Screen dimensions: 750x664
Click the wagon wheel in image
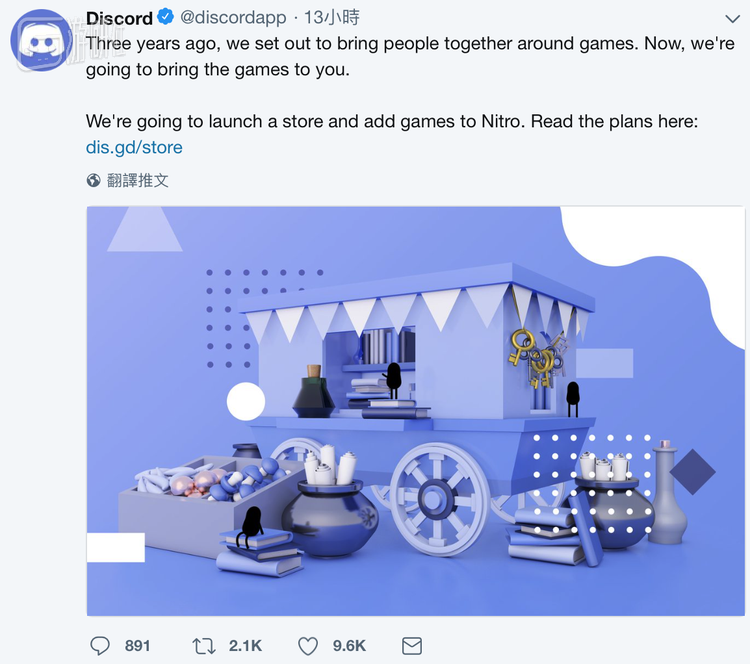[435, 499]
